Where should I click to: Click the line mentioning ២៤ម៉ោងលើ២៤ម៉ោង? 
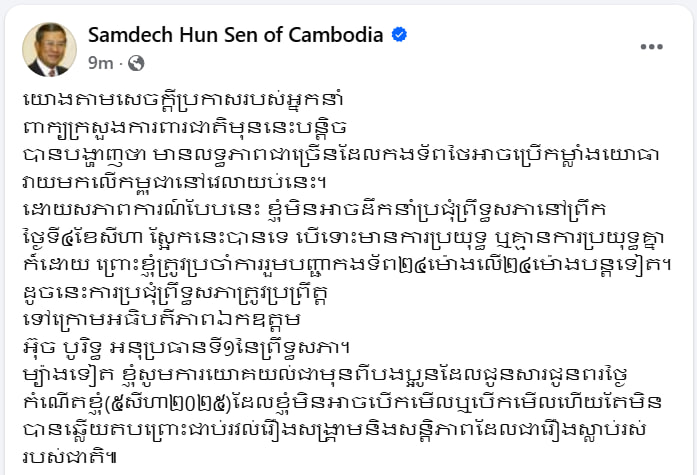tap(347, 265)
